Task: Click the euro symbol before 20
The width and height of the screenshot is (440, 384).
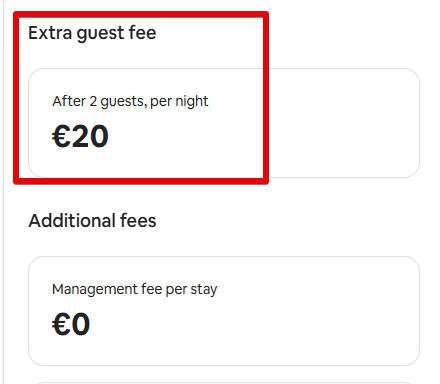Action: tap(61, 136)
